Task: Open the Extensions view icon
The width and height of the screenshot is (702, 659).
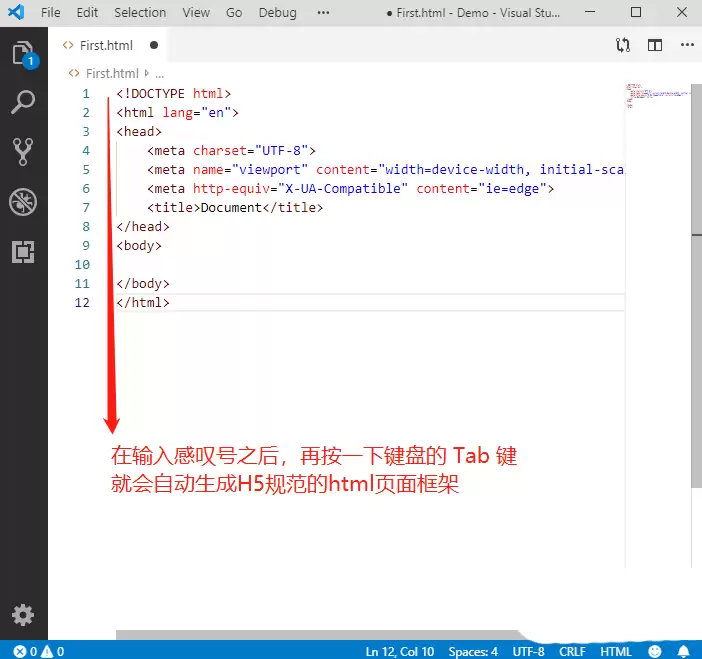Action: tap(23, 252)
